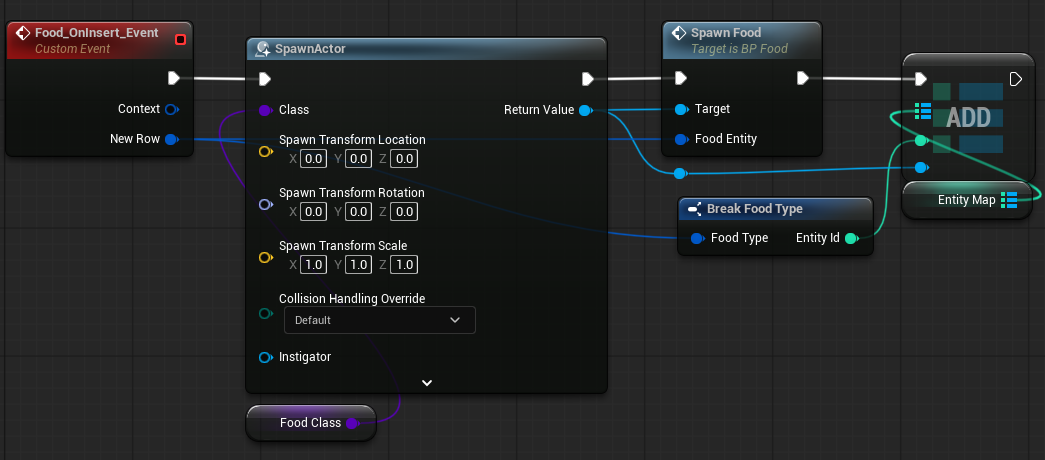The image size is (1045, 460).
Task: Click Spawn Transform Location X field
Action: tap(314, 158)
